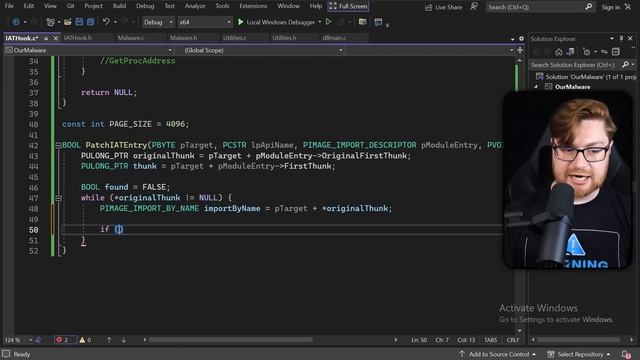The width and height of the screenshot is (640, 360).
Task: Toggle Auto Hide pin on Solution Explorer
Action: click(x=621, y=38)
